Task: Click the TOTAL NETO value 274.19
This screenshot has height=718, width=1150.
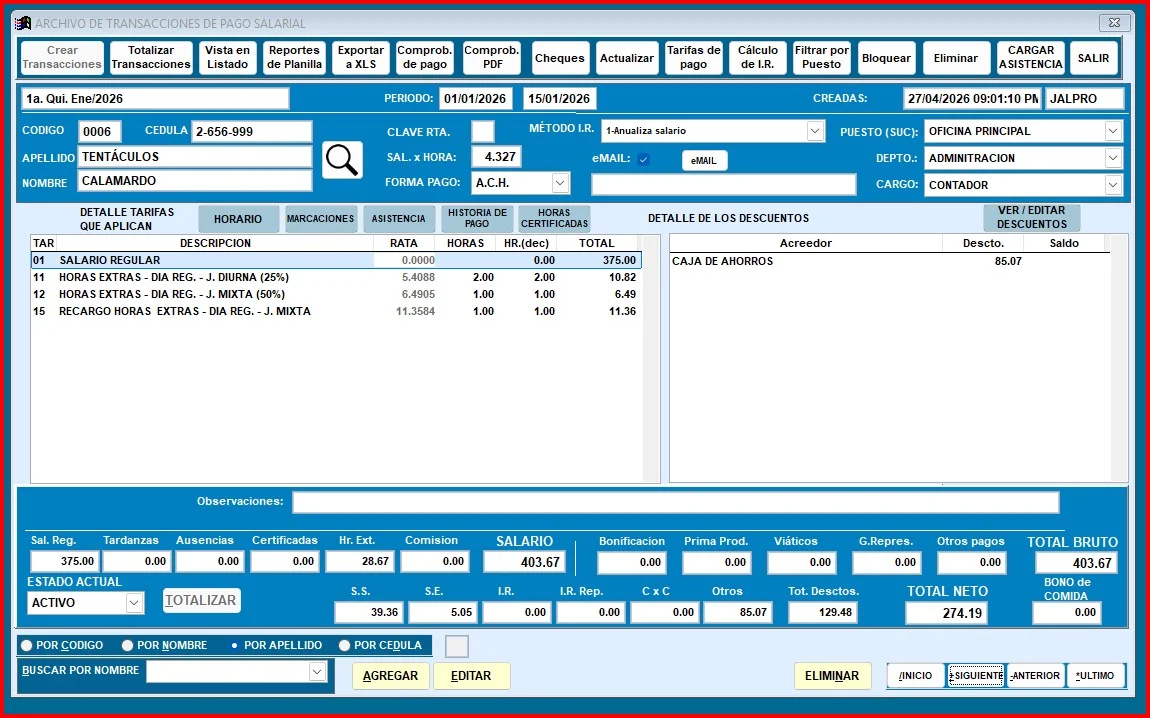Action: coord(946,612)
